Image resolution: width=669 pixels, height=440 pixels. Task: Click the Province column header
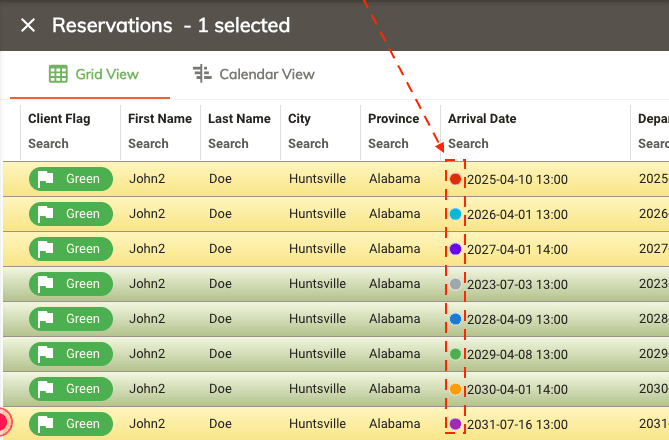point(393,118)
